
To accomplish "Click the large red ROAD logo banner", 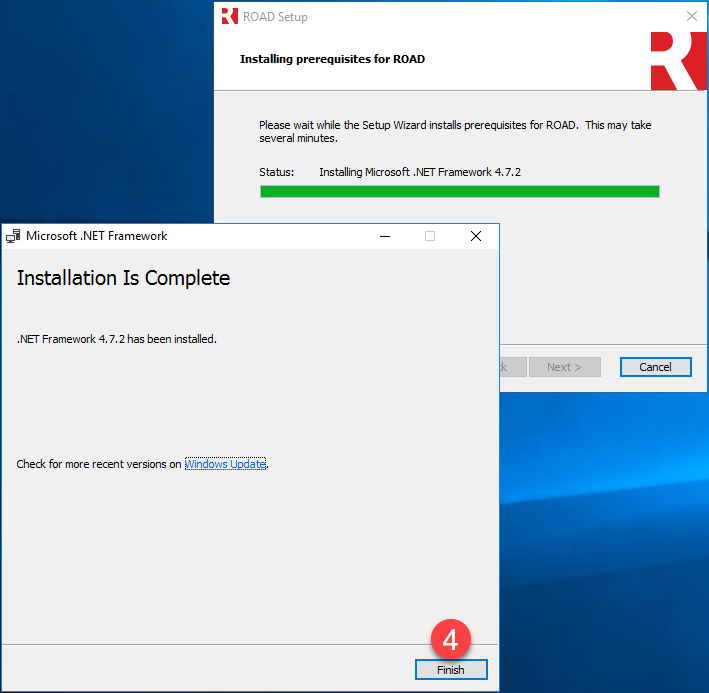I will click(x=678, y=59).
